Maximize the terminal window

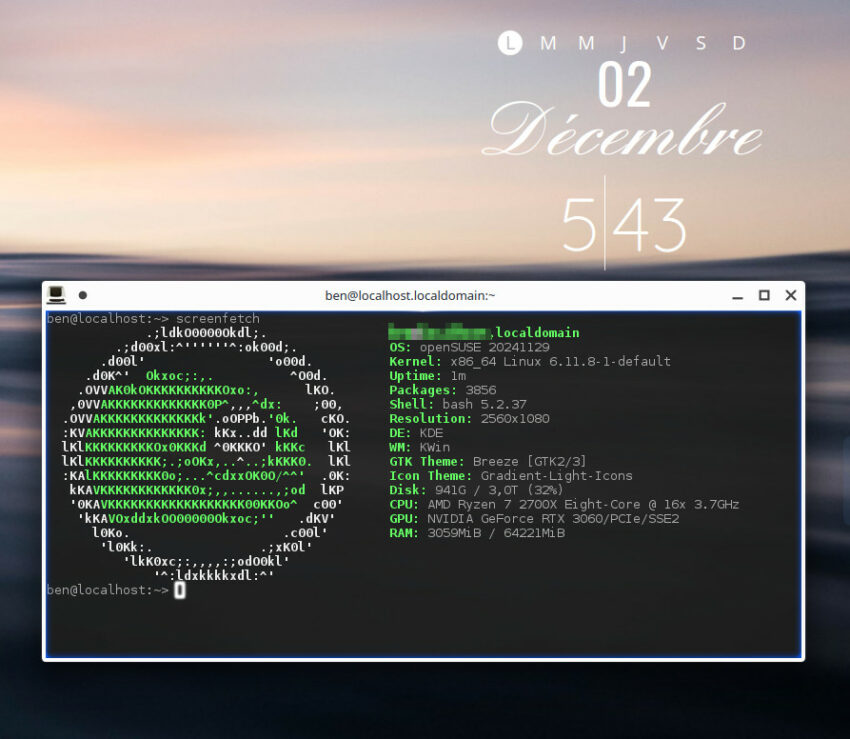(x=764, y=295)
